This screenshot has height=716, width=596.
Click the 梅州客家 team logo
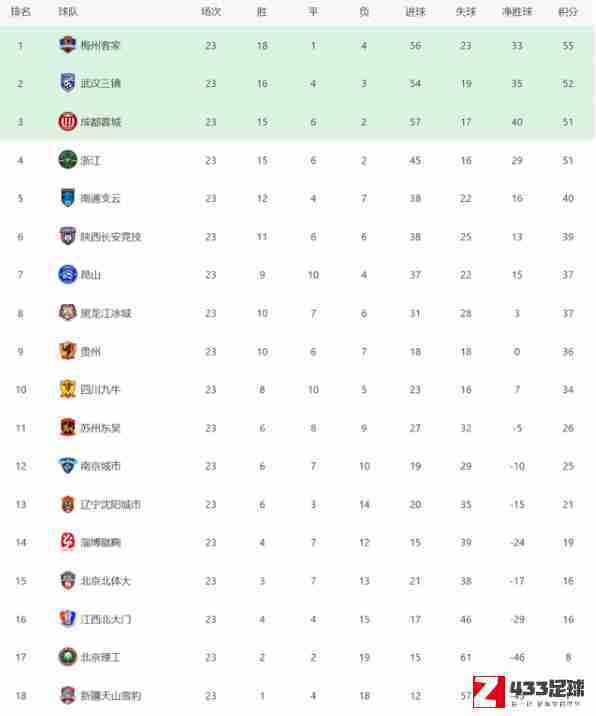point(68,45)
